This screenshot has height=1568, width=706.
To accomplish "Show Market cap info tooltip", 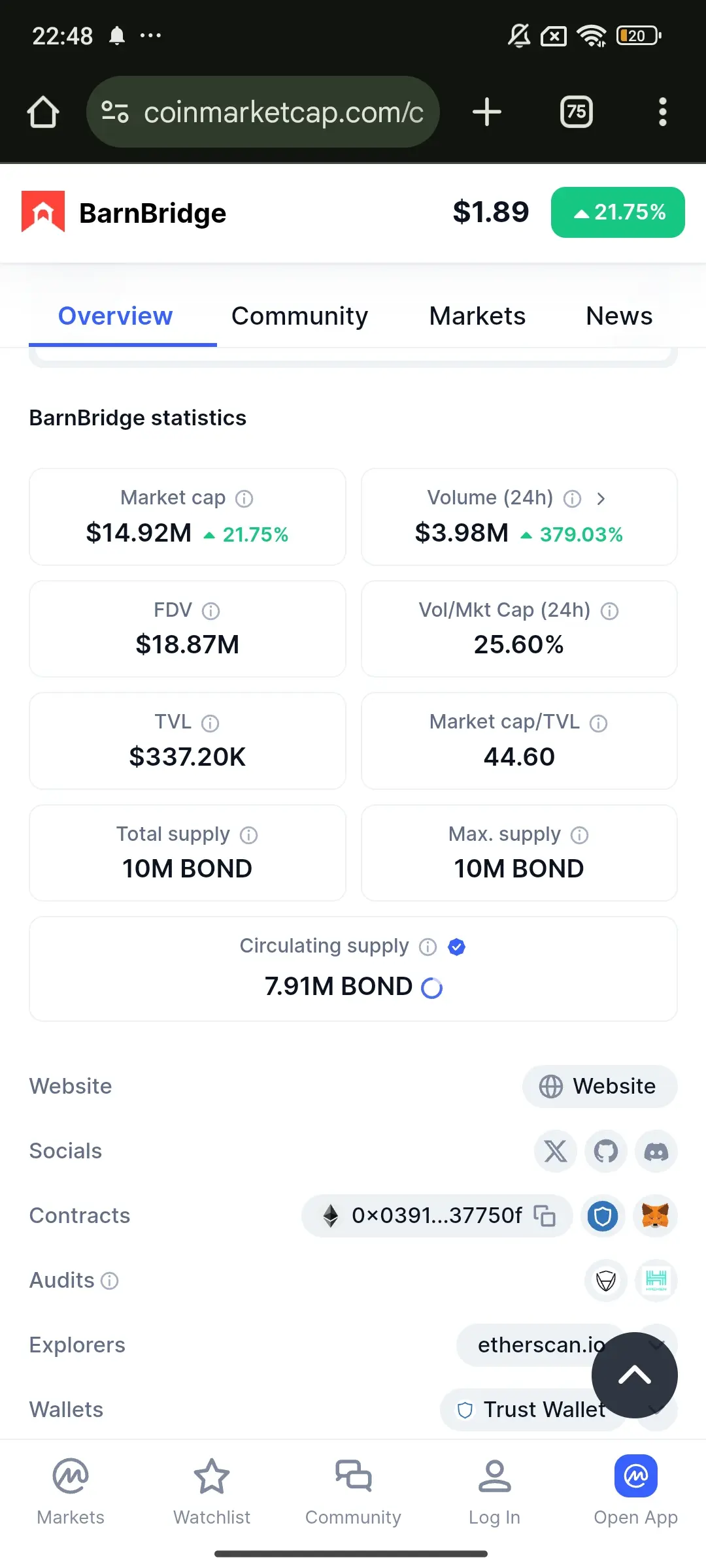I will [x=244, y=498].
